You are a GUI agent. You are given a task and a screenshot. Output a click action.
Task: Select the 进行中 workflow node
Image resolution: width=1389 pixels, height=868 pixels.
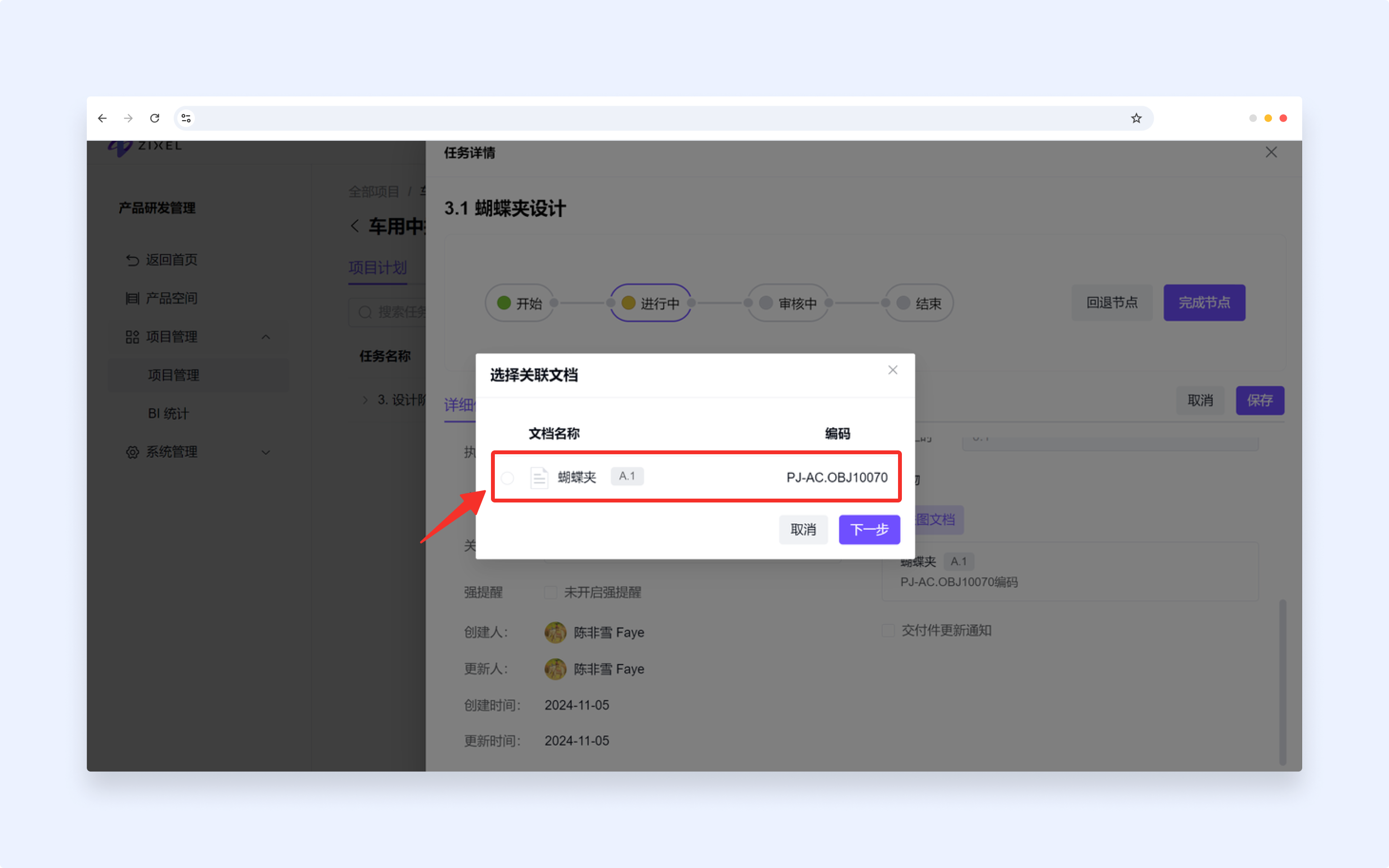[x=650, y=303]
